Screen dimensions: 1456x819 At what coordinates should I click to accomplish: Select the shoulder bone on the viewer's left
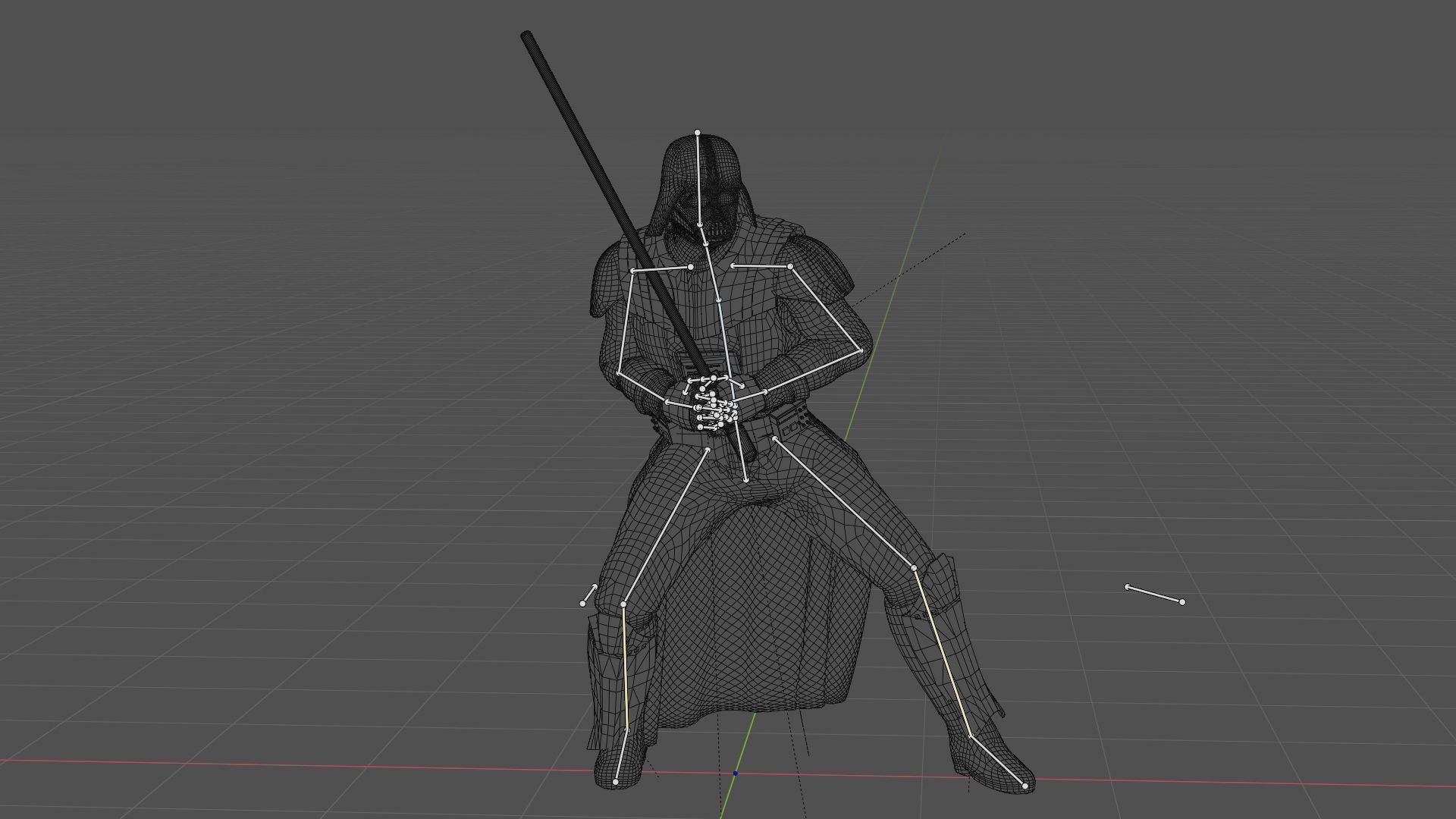tap(661, 268)
